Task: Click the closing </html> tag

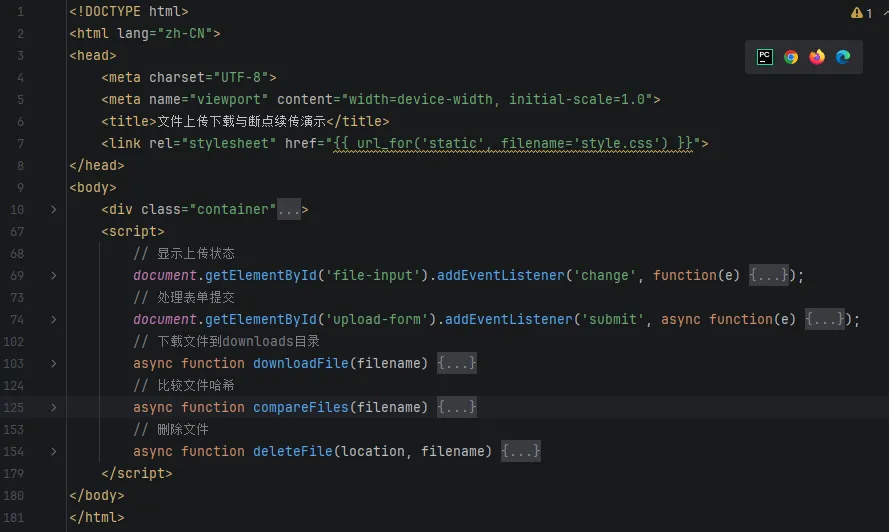Action: pos(97,517)
